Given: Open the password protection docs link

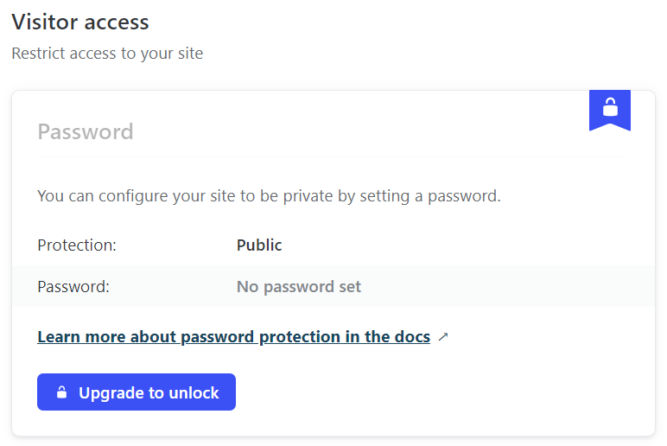Looking at the screenshot, I should tap(234, 337).
